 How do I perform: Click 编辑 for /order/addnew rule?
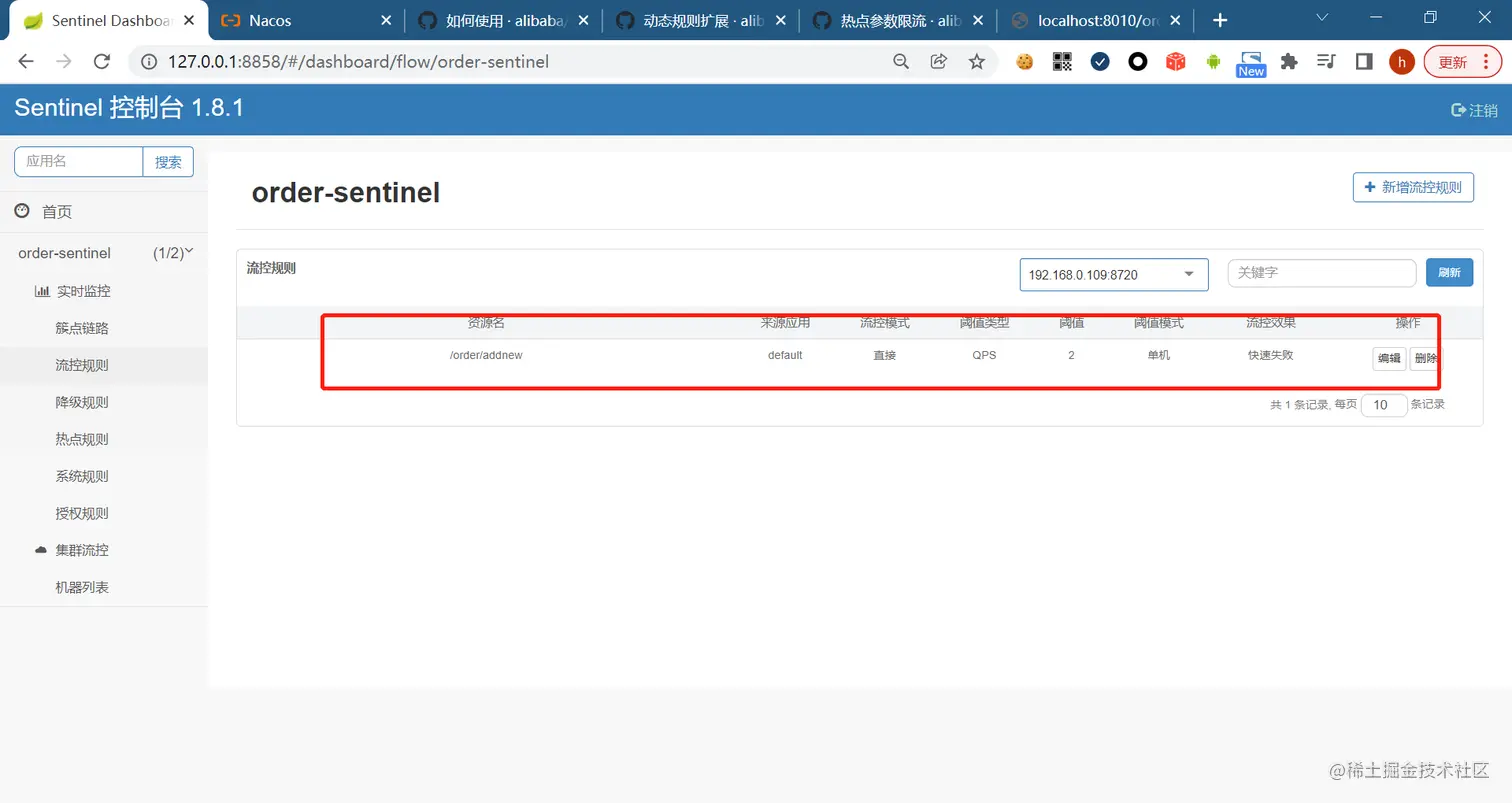click(1389, 359)
